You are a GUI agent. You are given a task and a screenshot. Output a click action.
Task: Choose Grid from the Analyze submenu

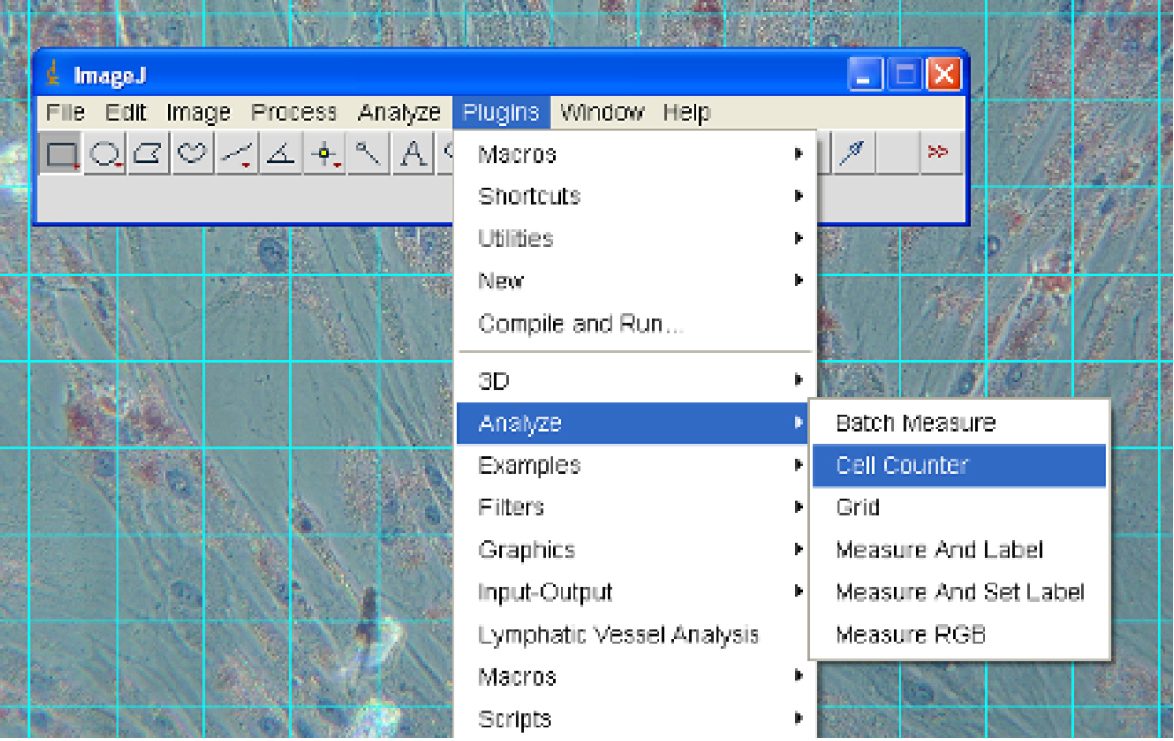tap(959, 507)
